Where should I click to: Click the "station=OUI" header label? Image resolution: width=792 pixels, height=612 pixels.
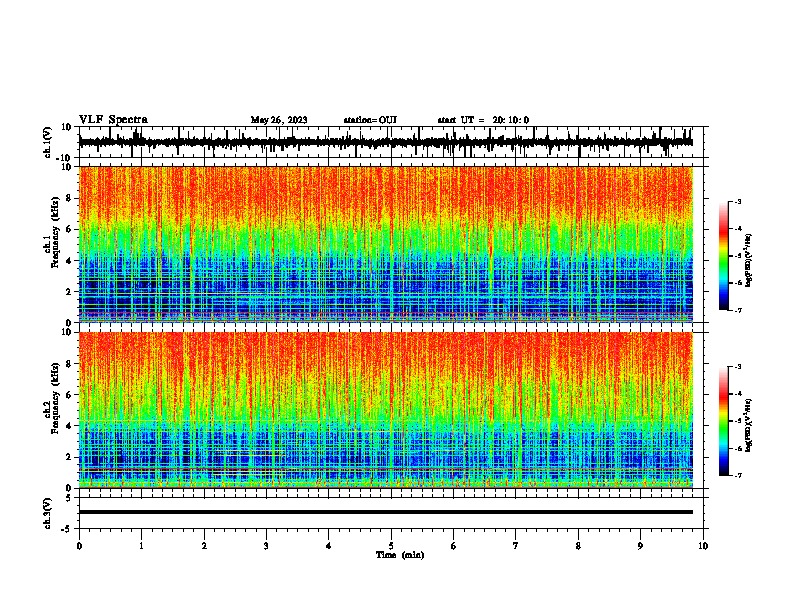[370, 120]
